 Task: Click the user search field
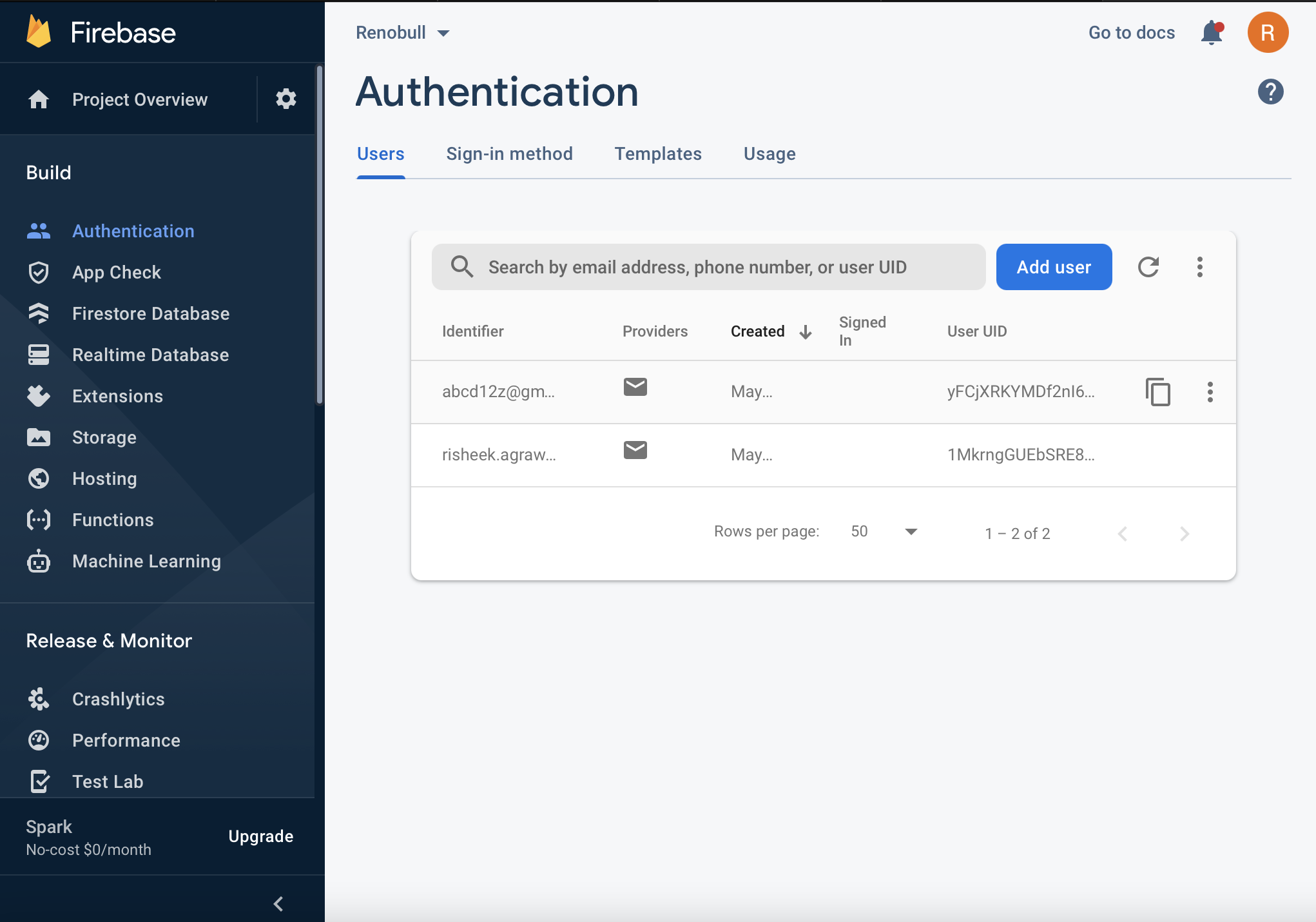click(x=708, y=267)
